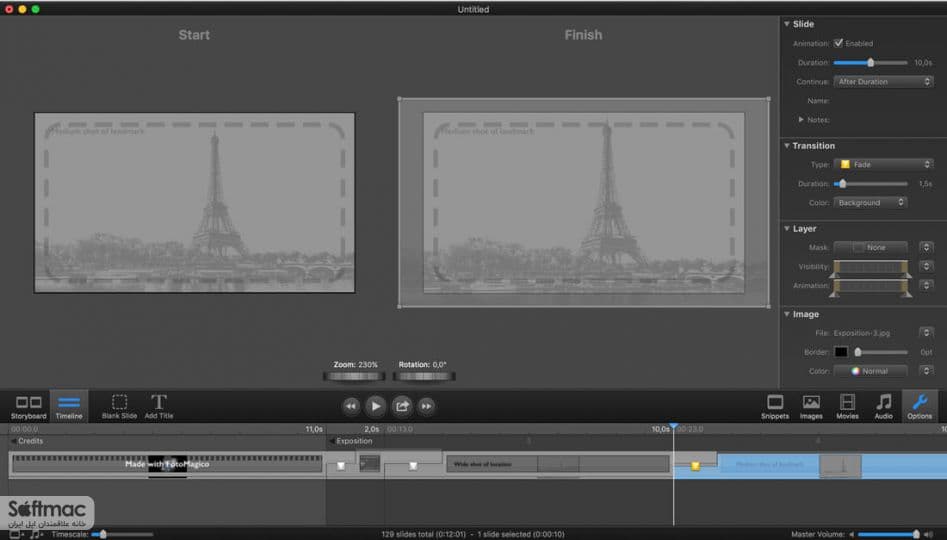
Task: Click the Rotation wheel control
Action: pos(424,376)
